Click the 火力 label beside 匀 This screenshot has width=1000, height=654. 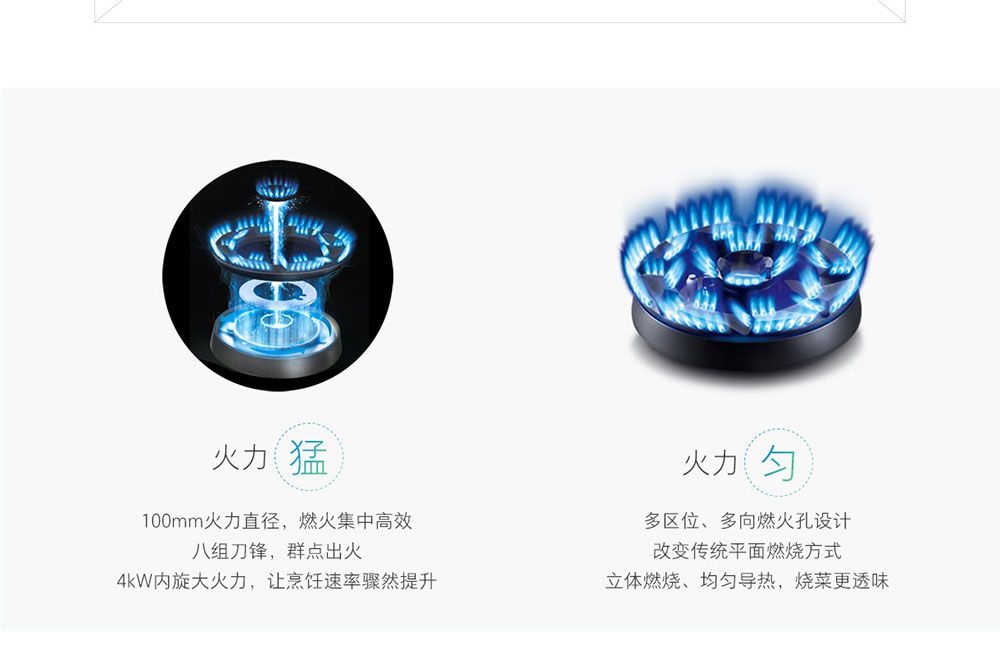[709, 463]
